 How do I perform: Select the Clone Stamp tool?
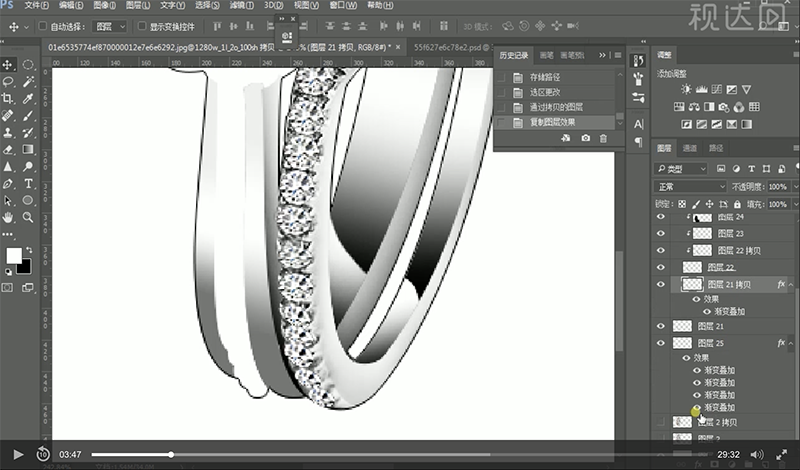pyautogui.click(x=8, y=133)
